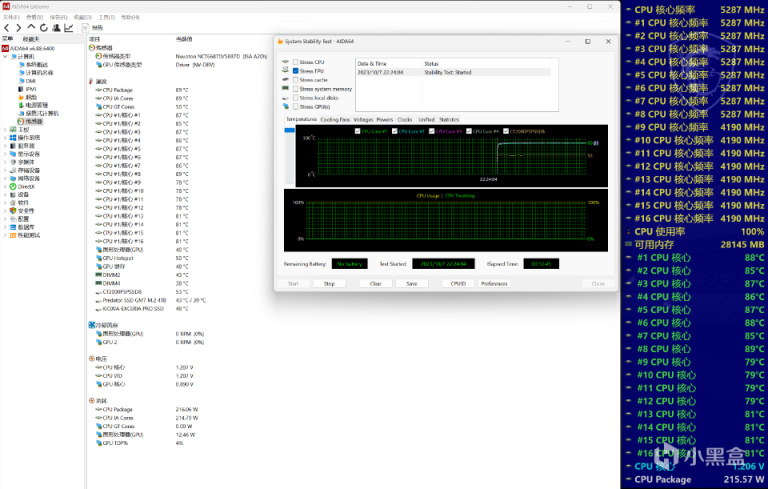Viewport: 768px width, 489px height.
Task: Click the back navigation arrow in AIDA64 toolbar
Action: click(x=6, y=27)
